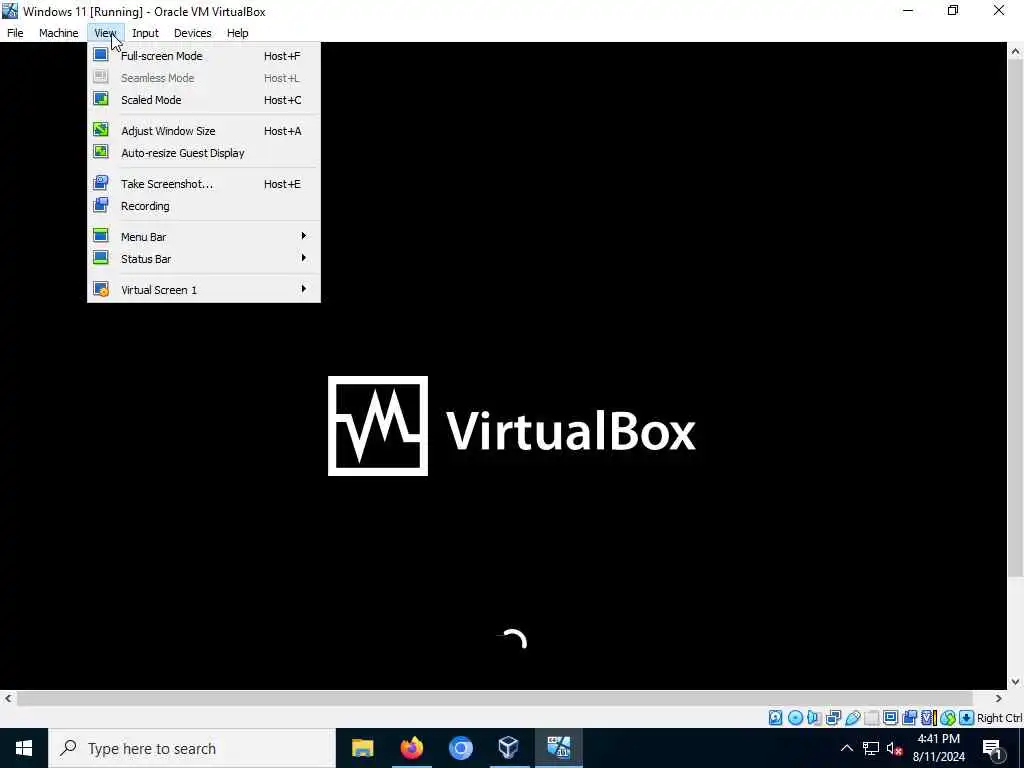Screen dimensions: 1024x768
Task: Click the CPU virtualization status icon
Action: point(928,718)
